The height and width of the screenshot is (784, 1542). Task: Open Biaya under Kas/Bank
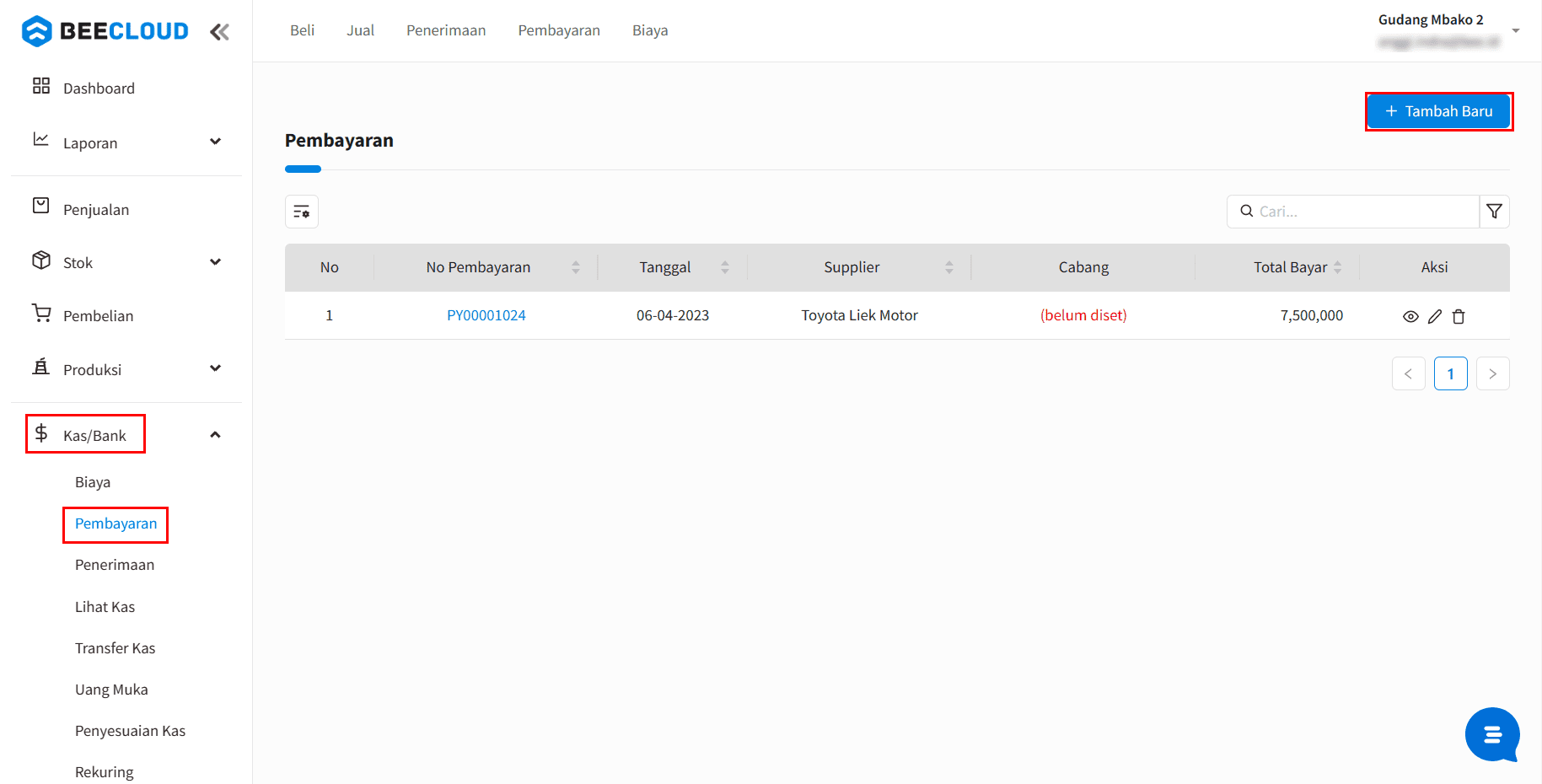pyautogui.click(x=93, y=482)
